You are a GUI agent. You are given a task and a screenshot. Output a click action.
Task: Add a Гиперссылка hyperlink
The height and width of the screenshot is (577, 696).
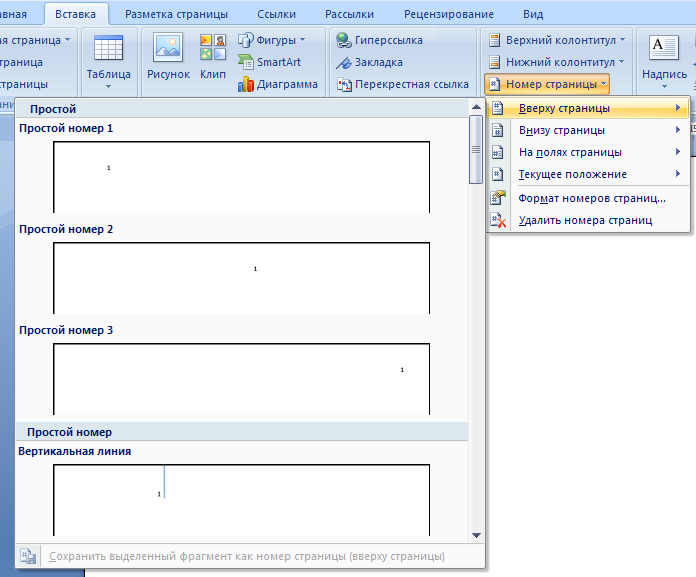click(379, 40)
